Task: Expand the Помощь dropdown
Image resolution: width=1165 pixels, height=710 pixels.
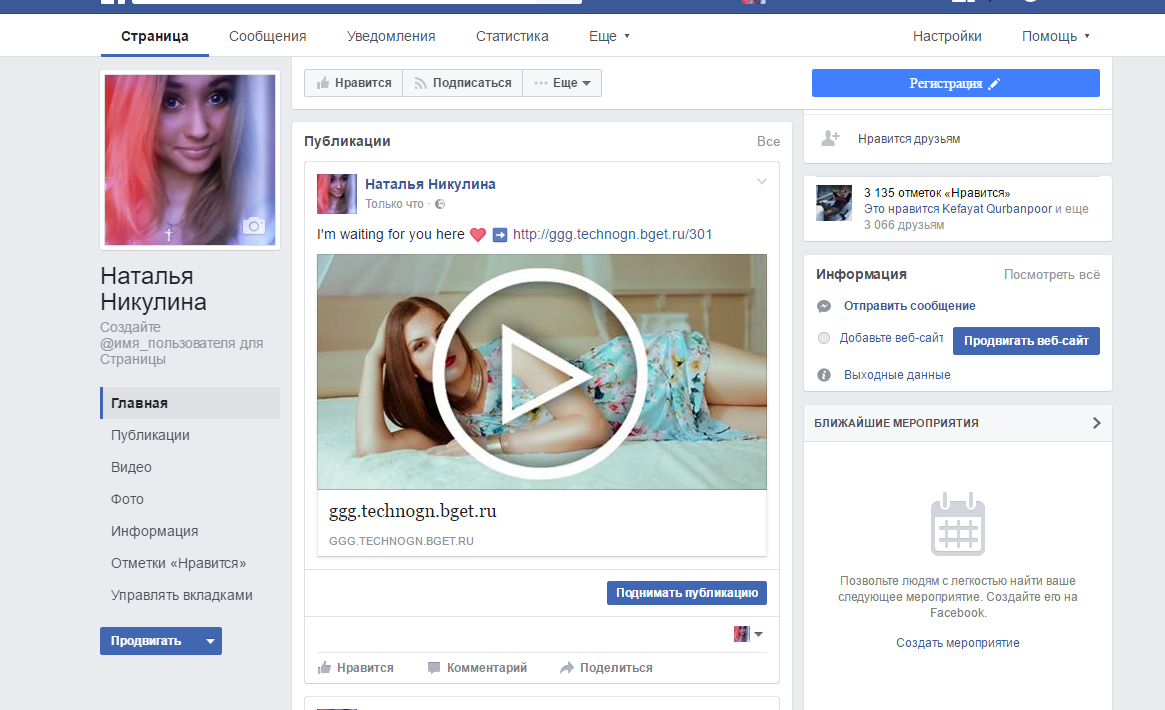Action: coord(1055,36)
